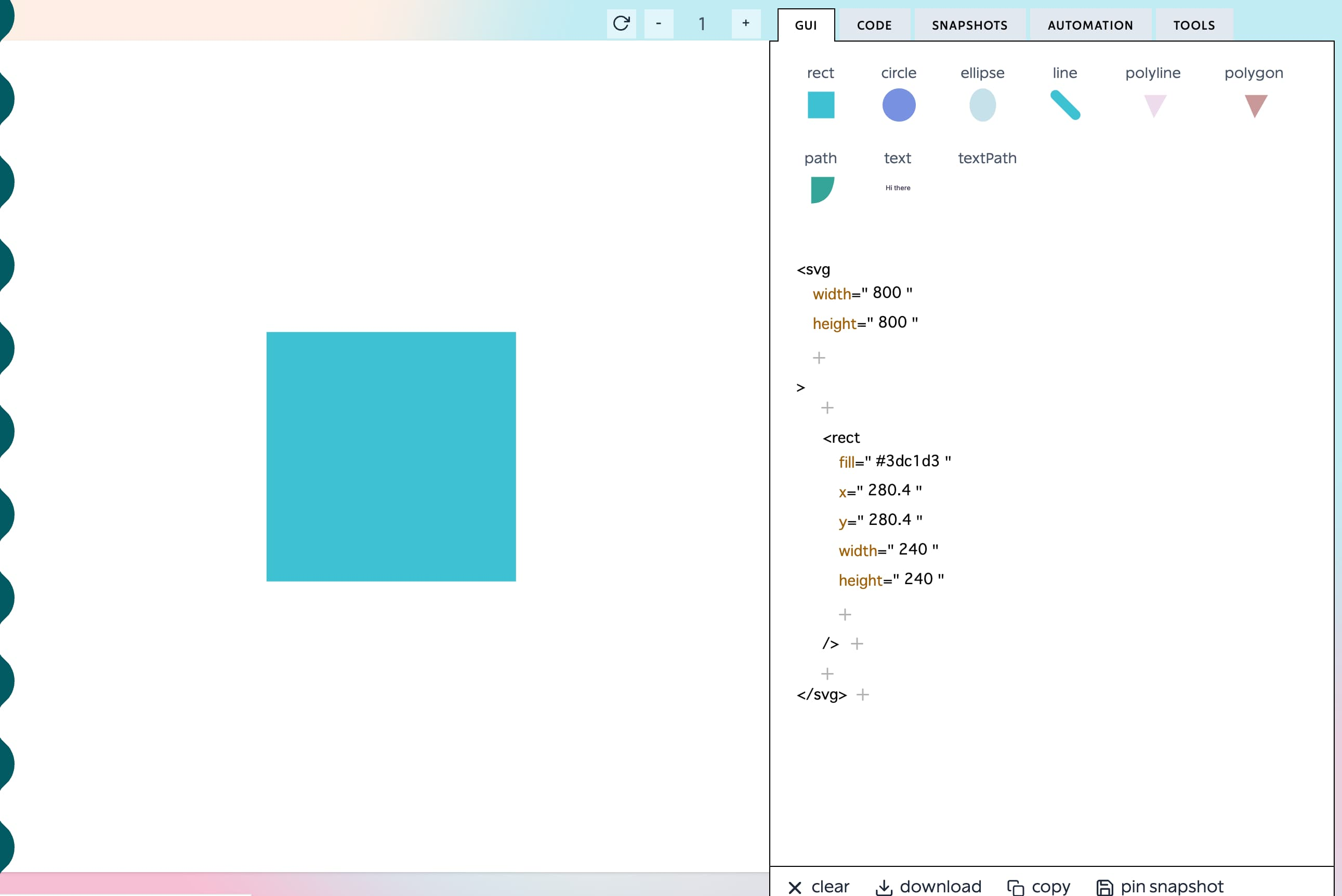Click the svg width attribute name
This screenshot has height=896, width=1342.
pos(832,294)
